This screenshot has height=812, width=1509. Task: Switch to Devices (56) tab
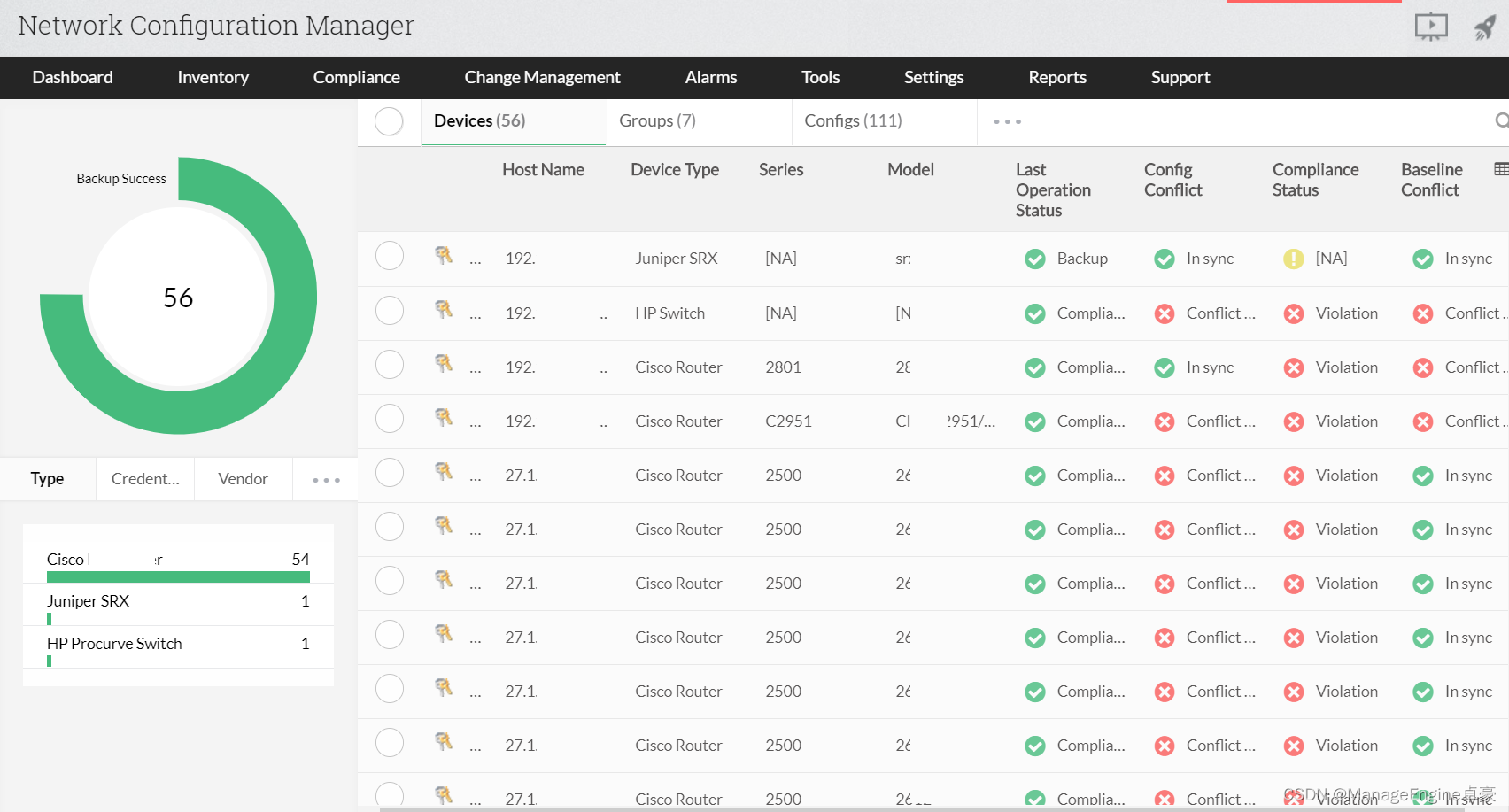coord(514,121)
